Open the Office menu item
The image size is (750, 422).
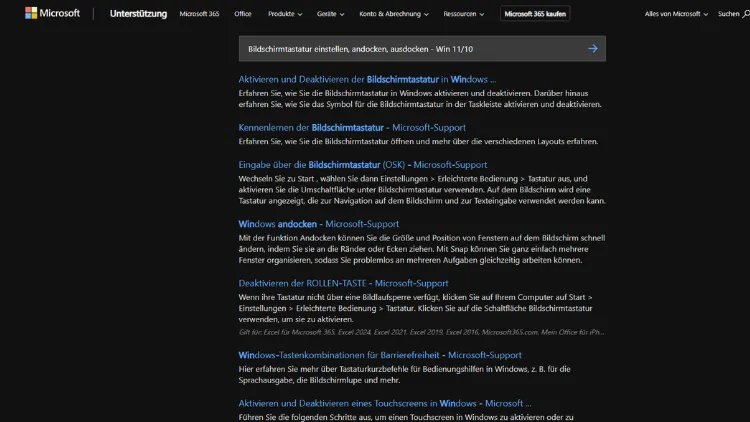[x=243, y=14]
